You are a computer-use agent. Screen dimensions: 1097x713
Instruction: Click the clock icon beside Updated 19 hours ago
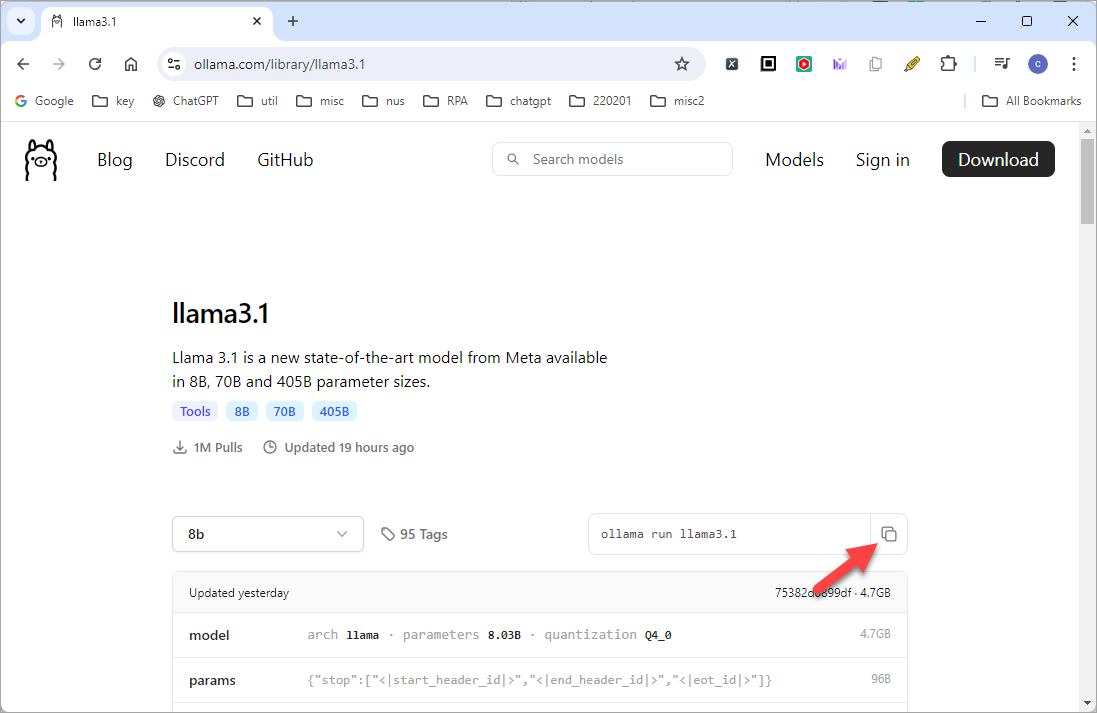[x=269, y=447]
